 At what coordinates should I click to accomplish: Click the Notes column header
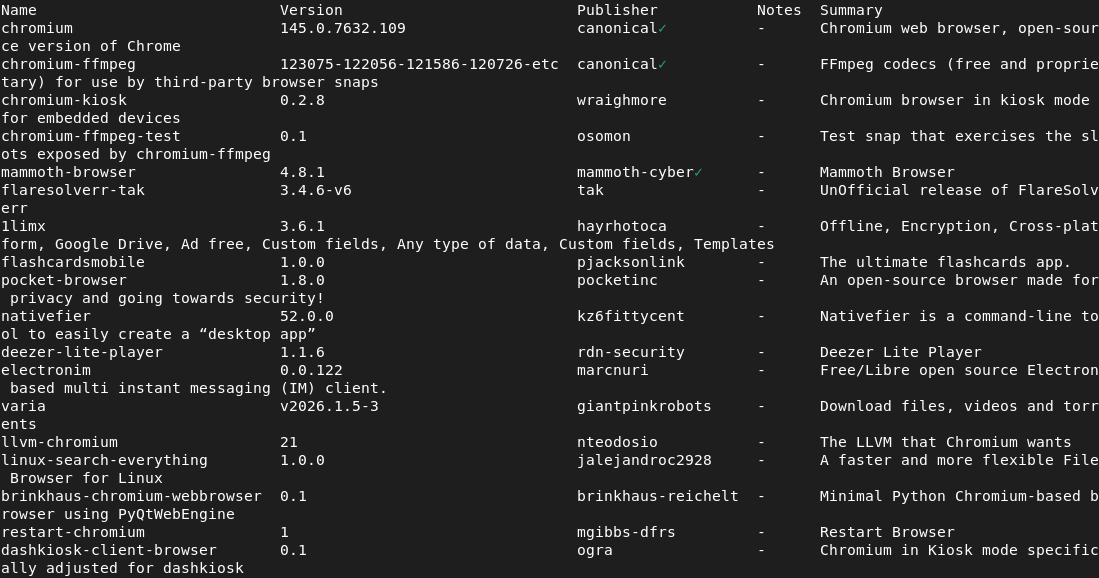(779, 10)
